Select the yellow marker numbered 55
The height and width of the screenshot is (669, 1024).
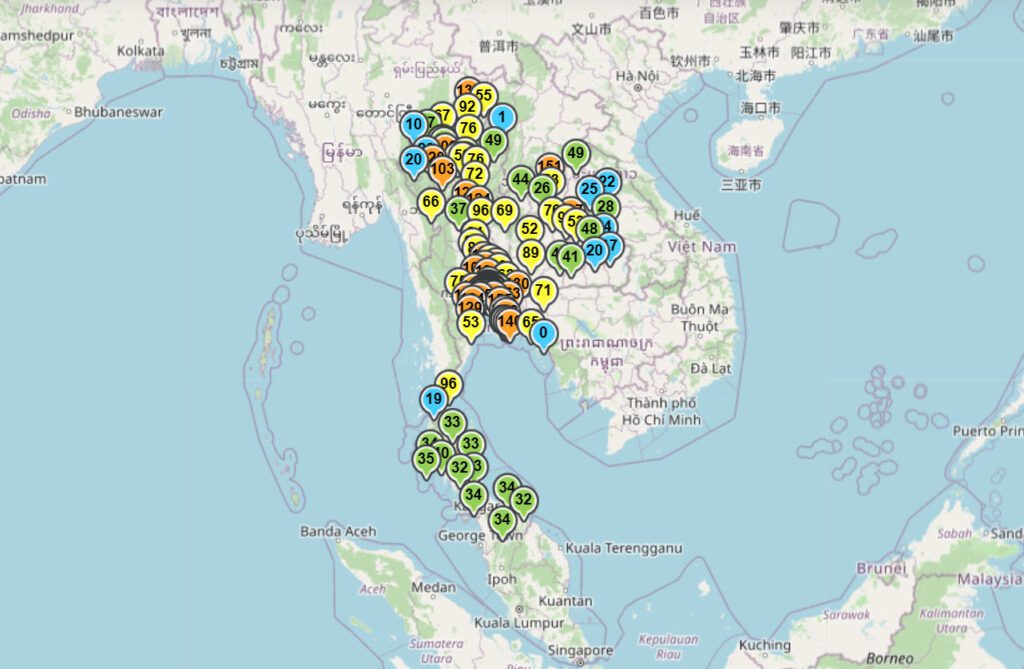click(x=484, y=96)
